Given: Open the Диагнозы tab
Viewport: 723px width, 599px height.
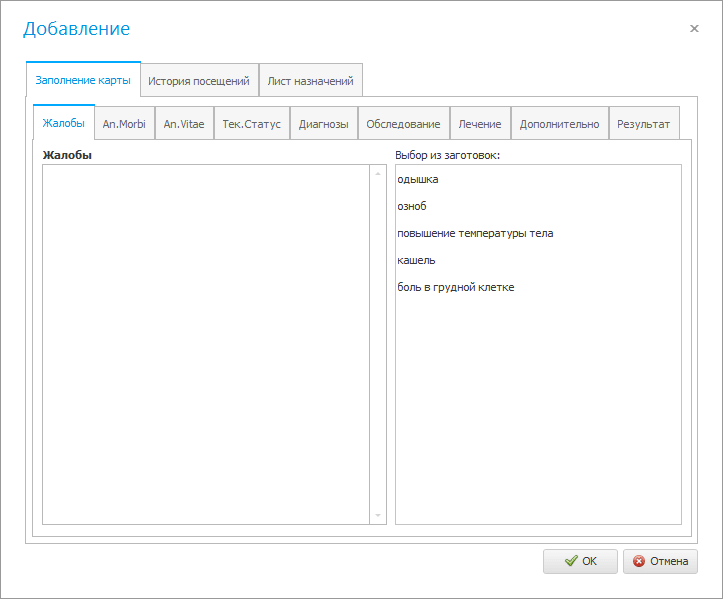Looking at the screenshot, I should (324, 124).
